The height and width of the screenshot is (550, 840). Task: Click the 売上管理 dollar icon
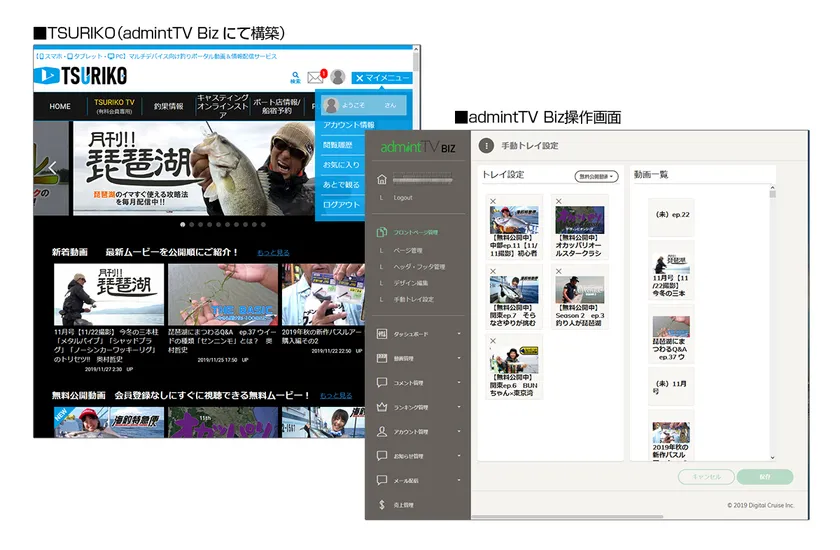[381, 505]
